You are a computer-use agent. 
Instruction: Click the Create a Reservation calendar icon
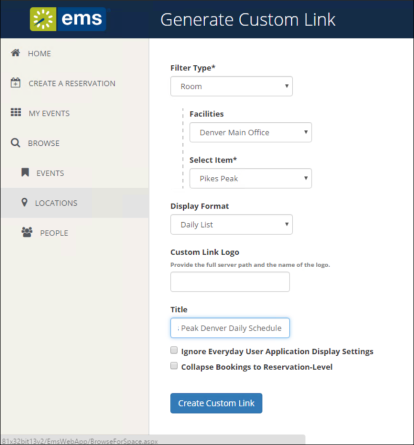pos(15,83)
